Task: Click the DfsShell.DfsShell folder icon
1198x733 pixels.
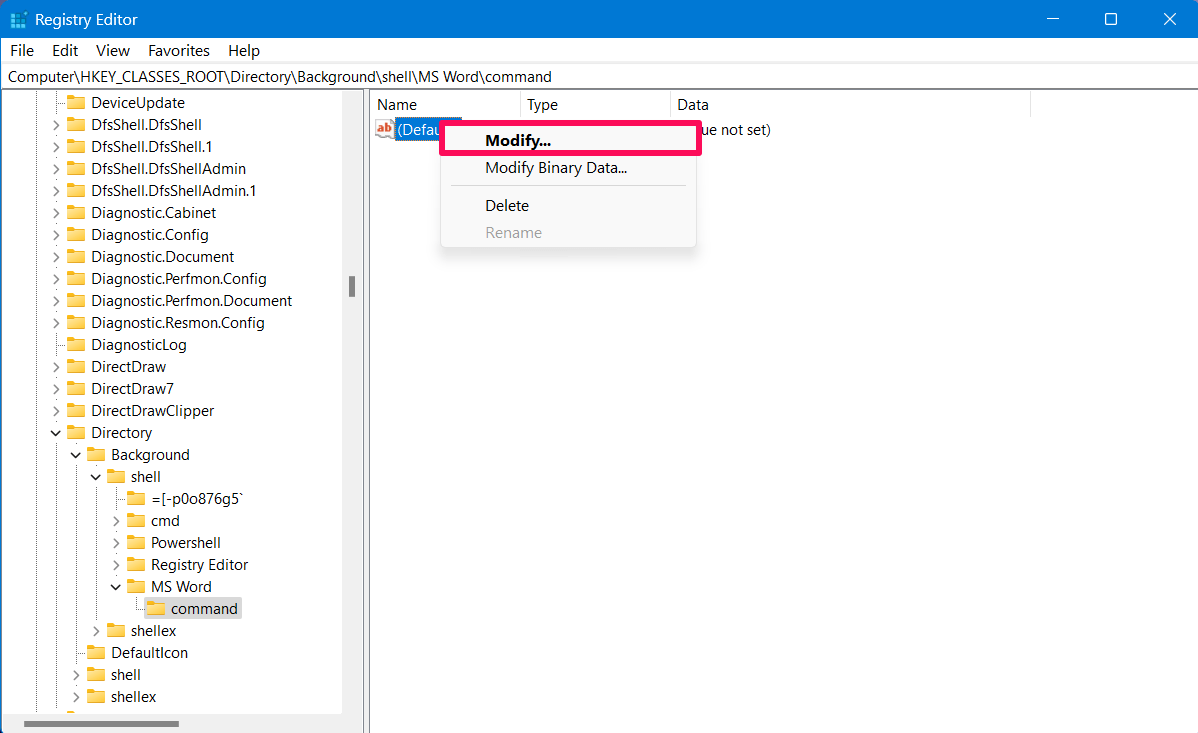Action: coord(76,125)
